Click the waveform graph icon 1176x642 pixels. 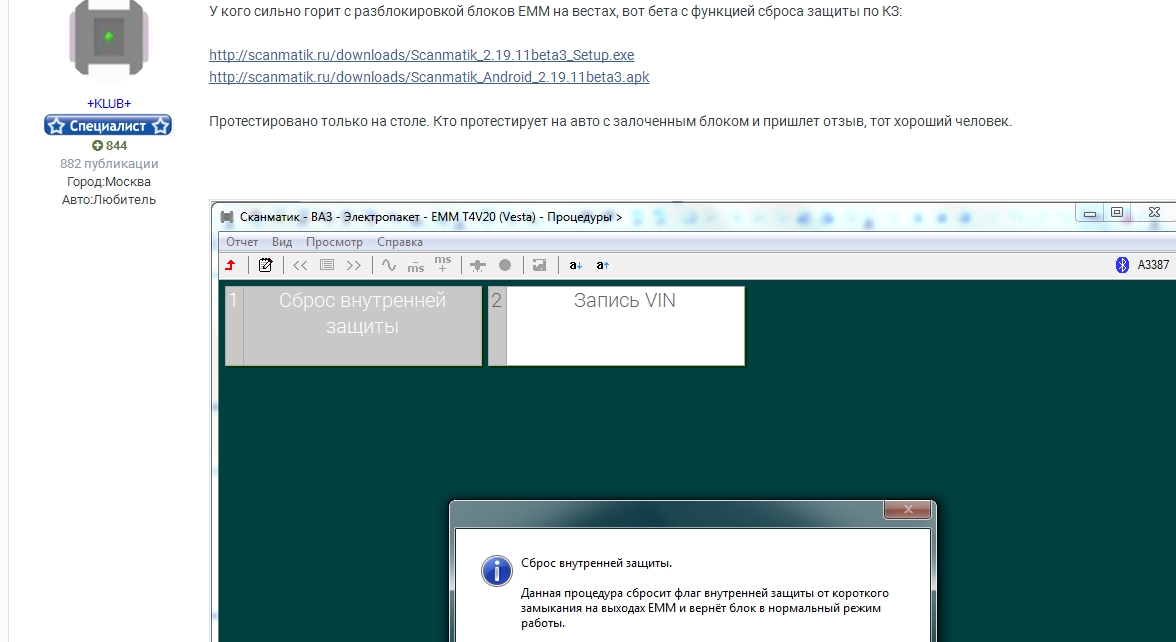pos(388,265)
